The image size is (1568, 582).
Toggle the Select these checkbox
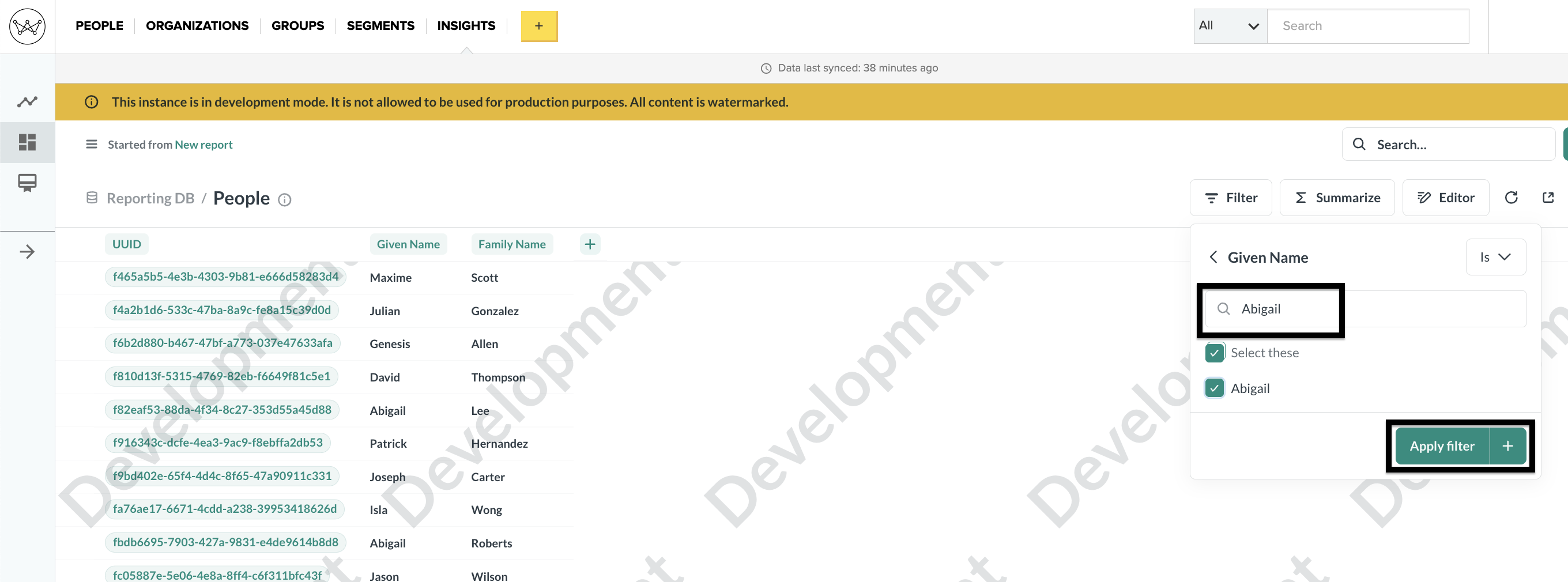pos(1215,353)
